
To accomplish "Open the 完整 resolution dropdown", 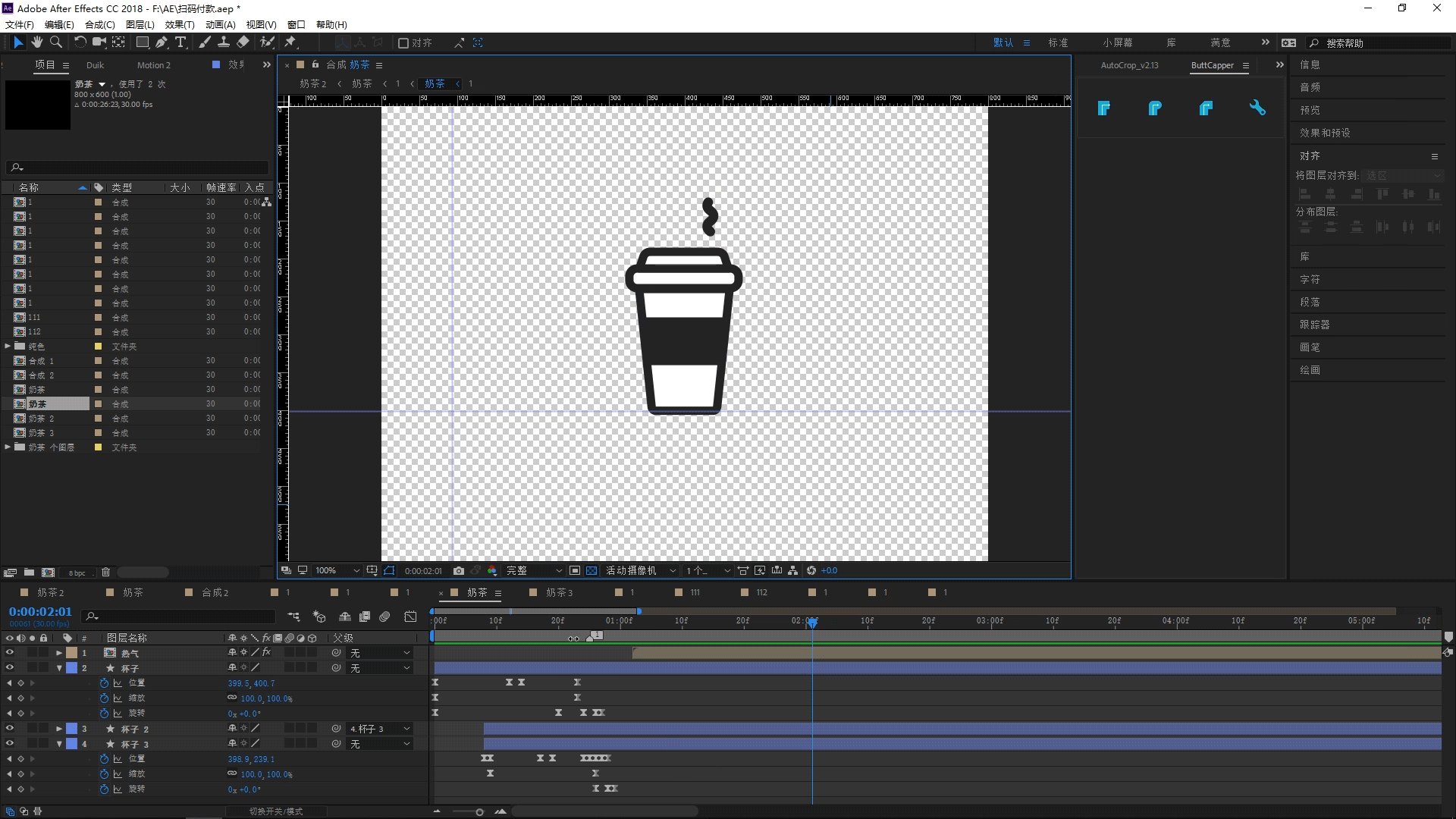I will click(x=535, y=570).
